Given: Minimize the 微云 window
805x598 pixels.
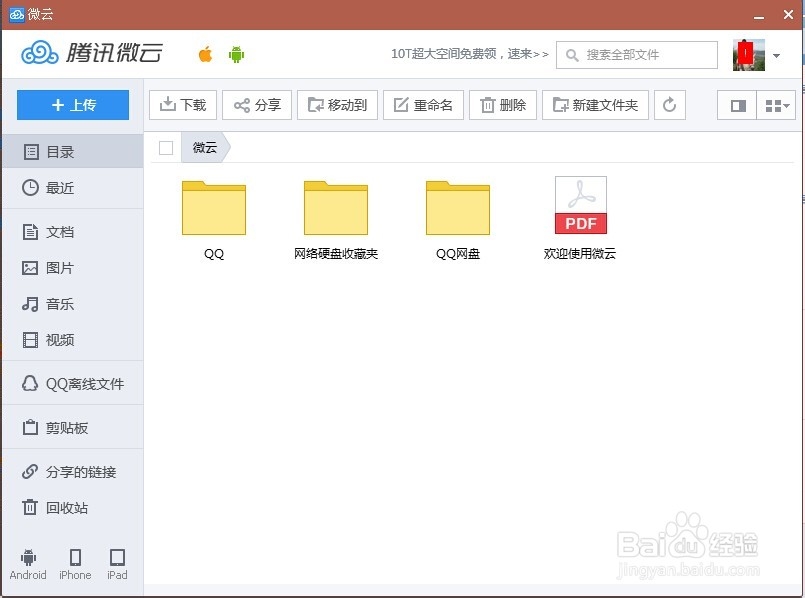Looking at the screenshot, I should pyautogui.click(x=759, y=15).
